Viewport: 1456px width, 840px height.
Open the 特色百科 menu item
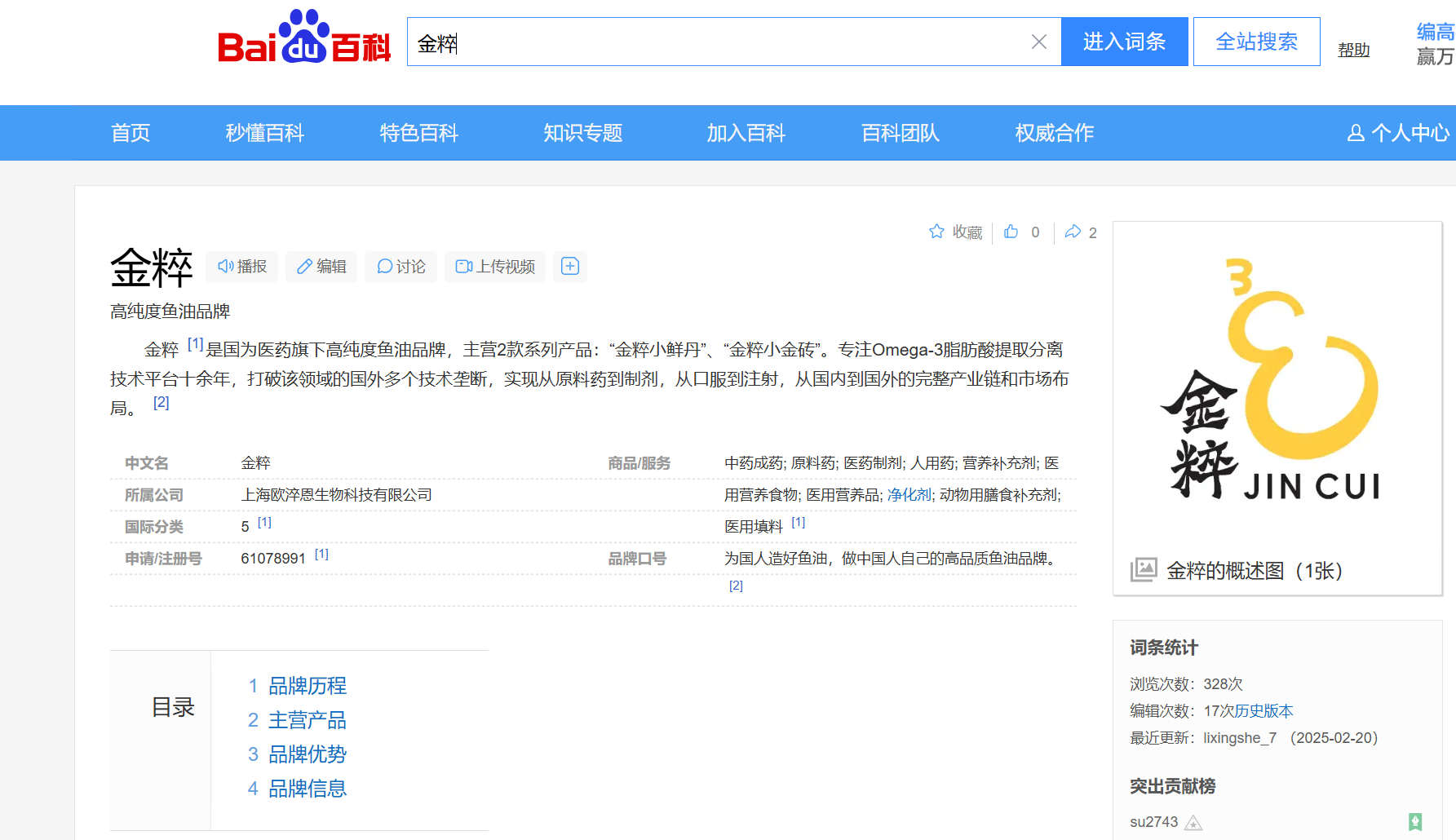pyautogui.click(x=419, y=133)
